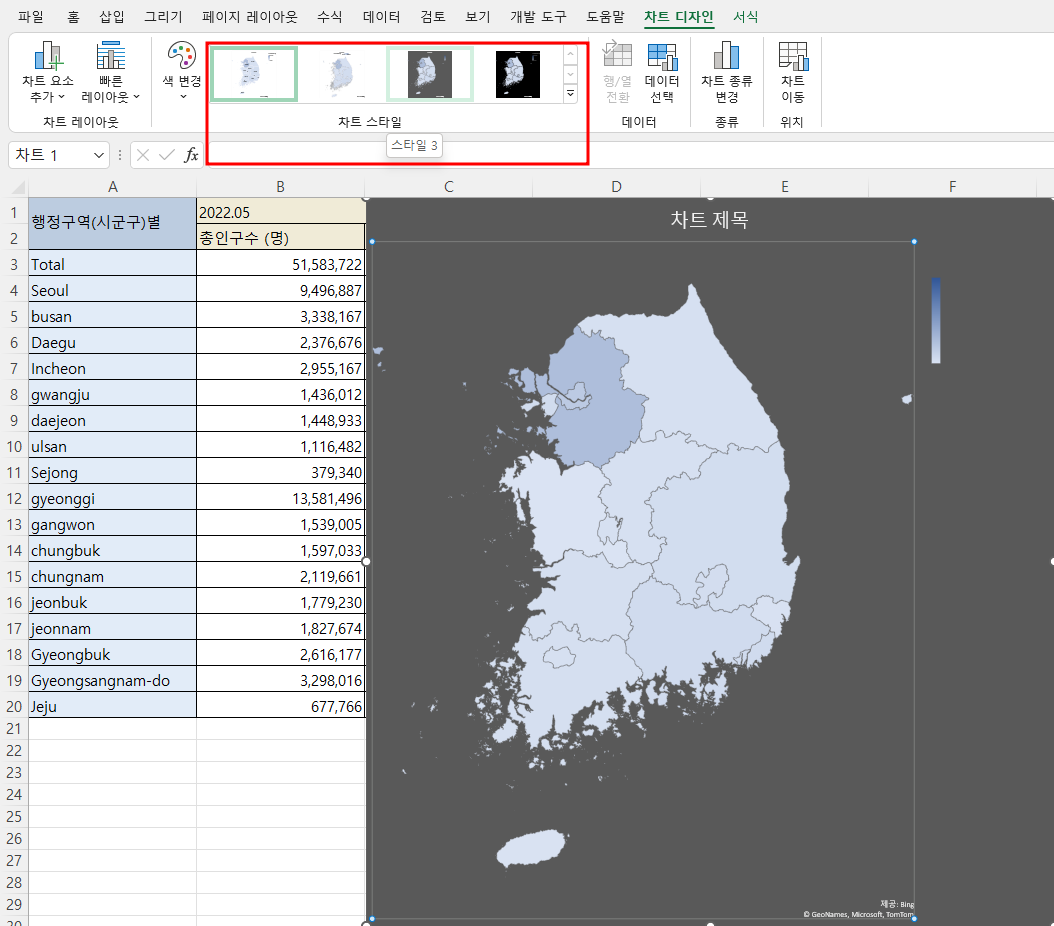Click the Name Box showing 차트 1

tap(50, 155)
